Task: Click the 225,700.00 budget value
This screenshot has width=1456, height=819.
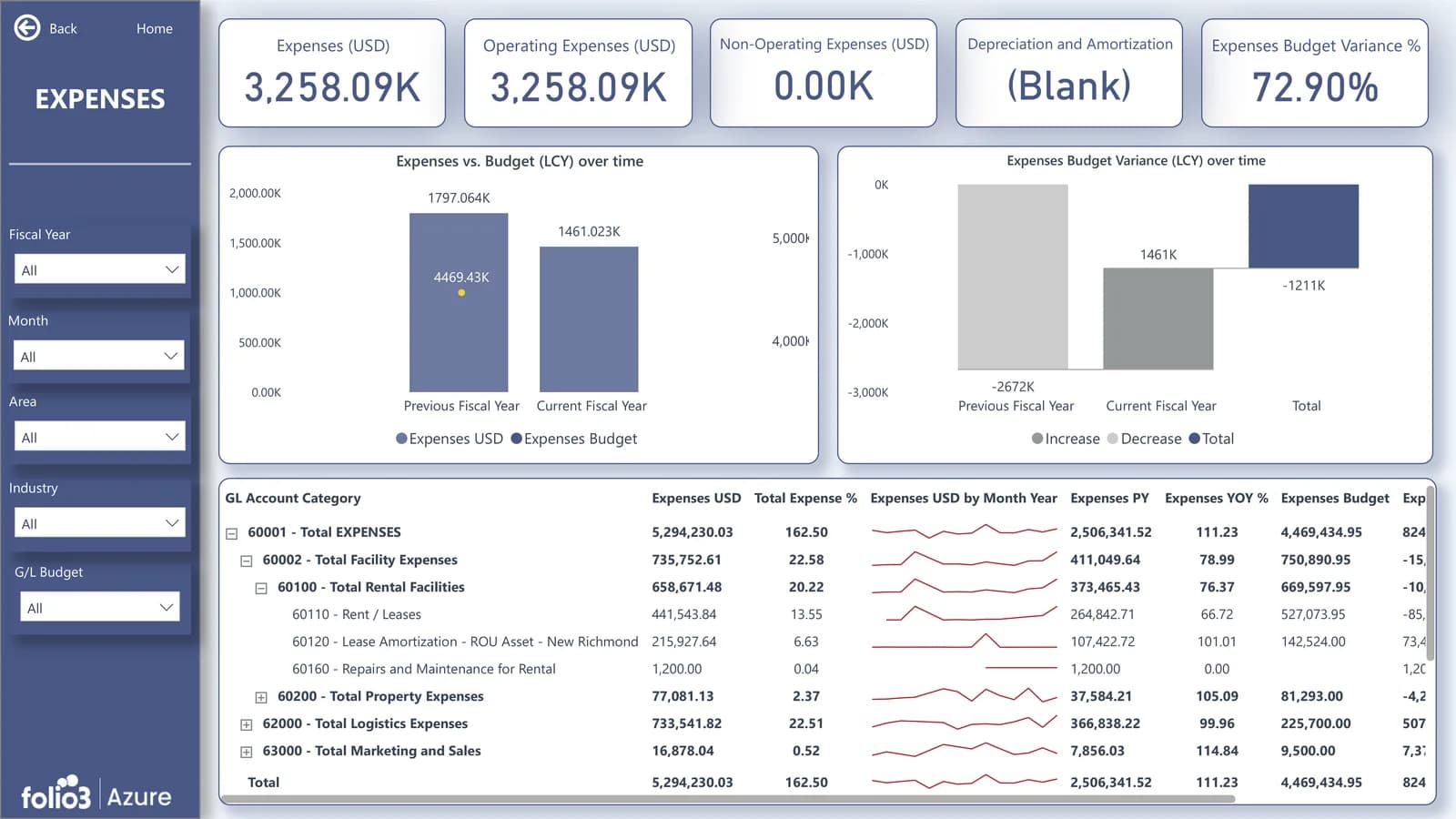Action: click(1316, 723)
